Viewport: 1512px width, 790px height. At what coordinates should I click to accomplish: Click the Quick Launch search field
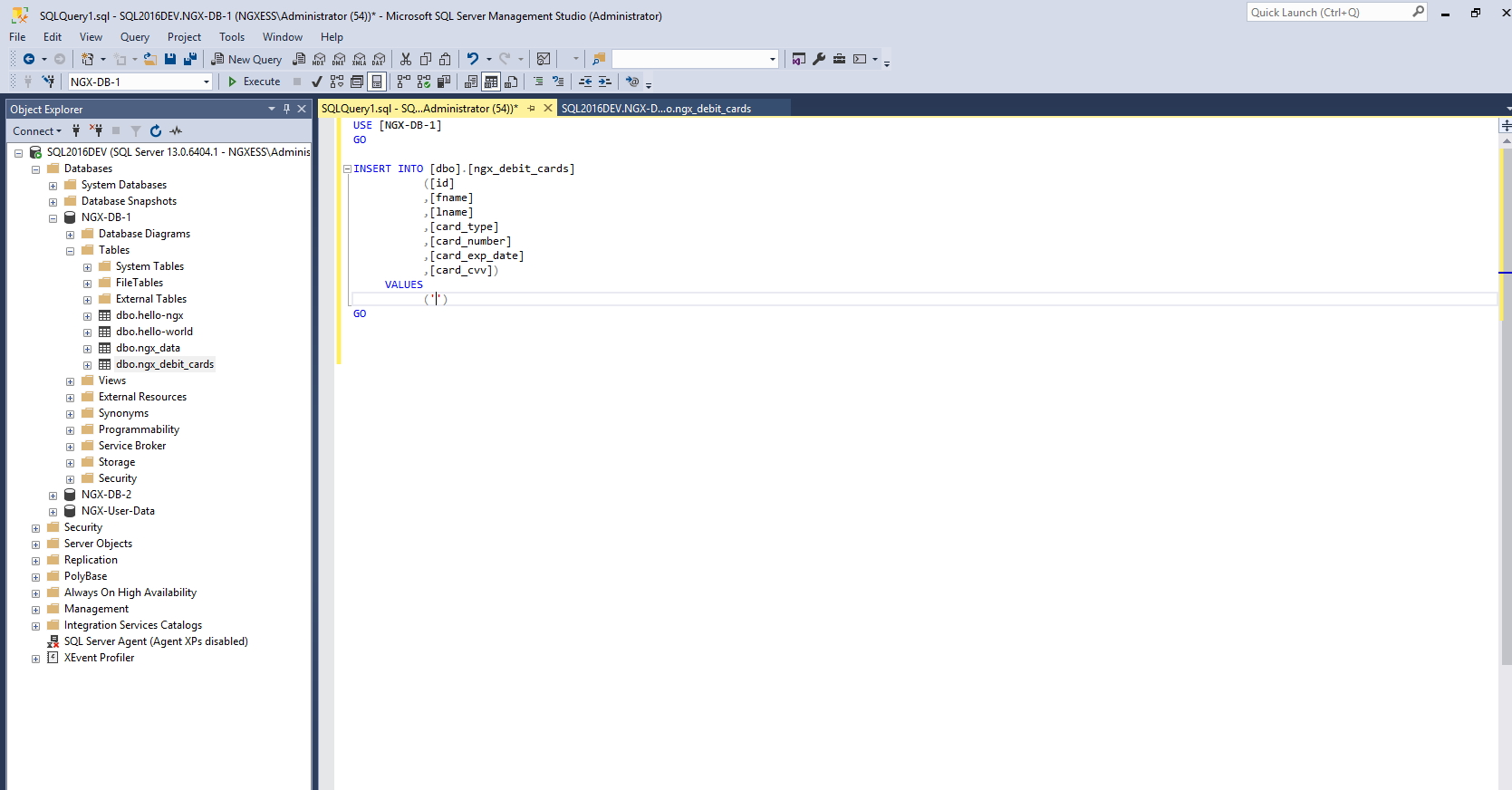[x=1327, y=13]
